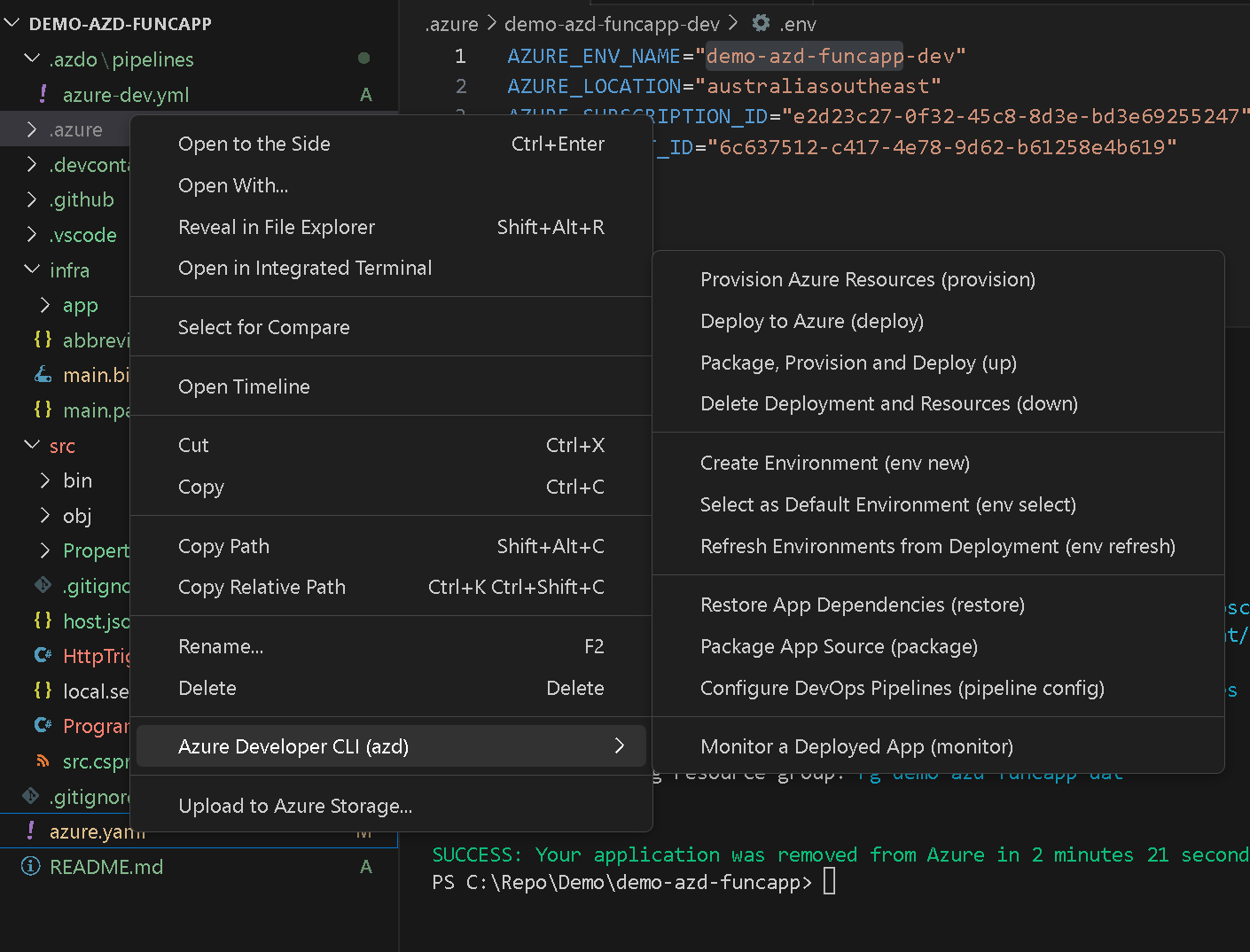Click demo-azd-funcapp-dev breadcrumb segment
1250x952 pixels.
612,24
